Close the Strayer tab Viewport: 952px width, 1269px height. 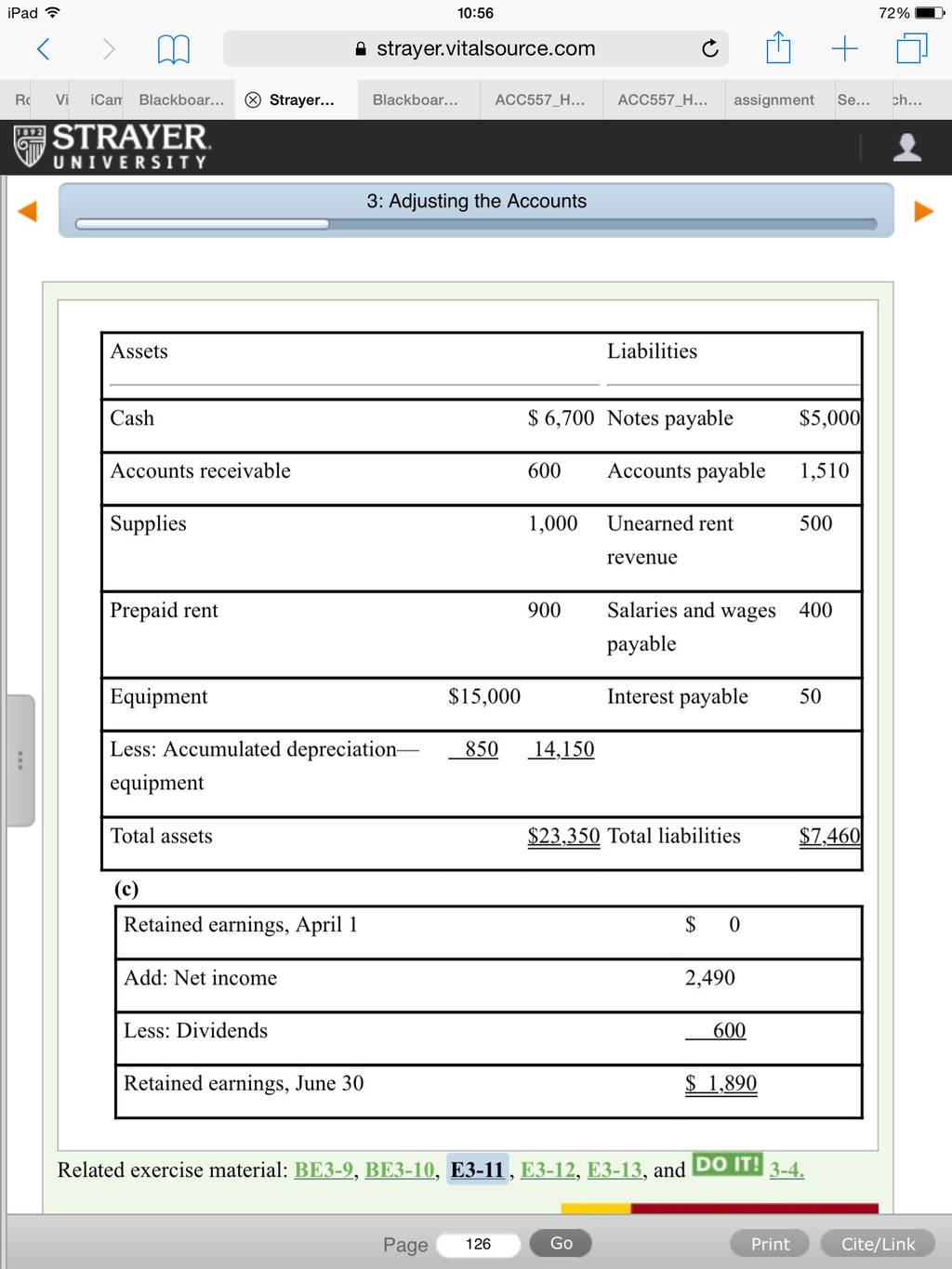tap(253, 100)
